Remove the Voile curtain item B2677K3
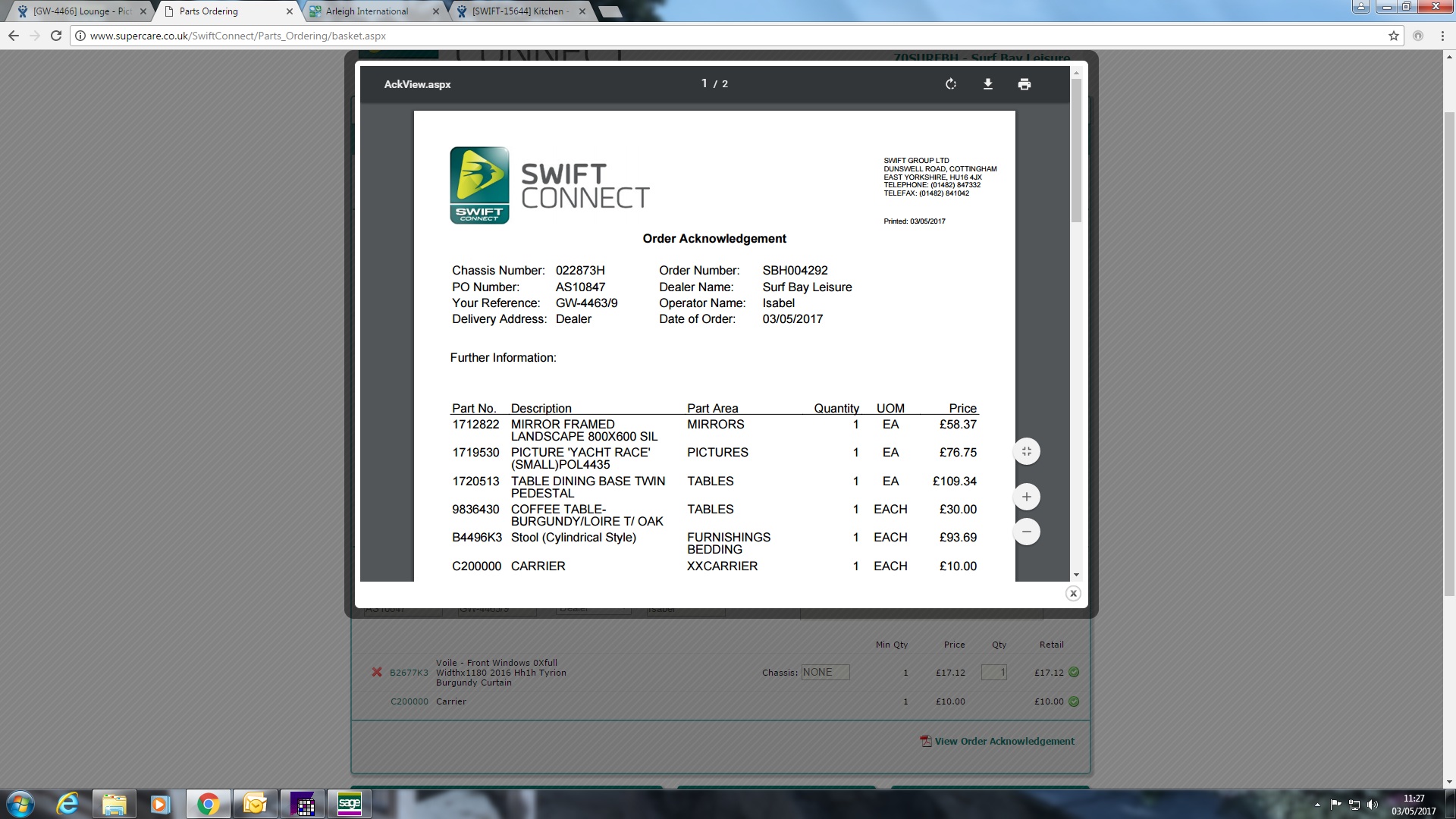Screen dimensions: 1456x819 click(377, 672)
